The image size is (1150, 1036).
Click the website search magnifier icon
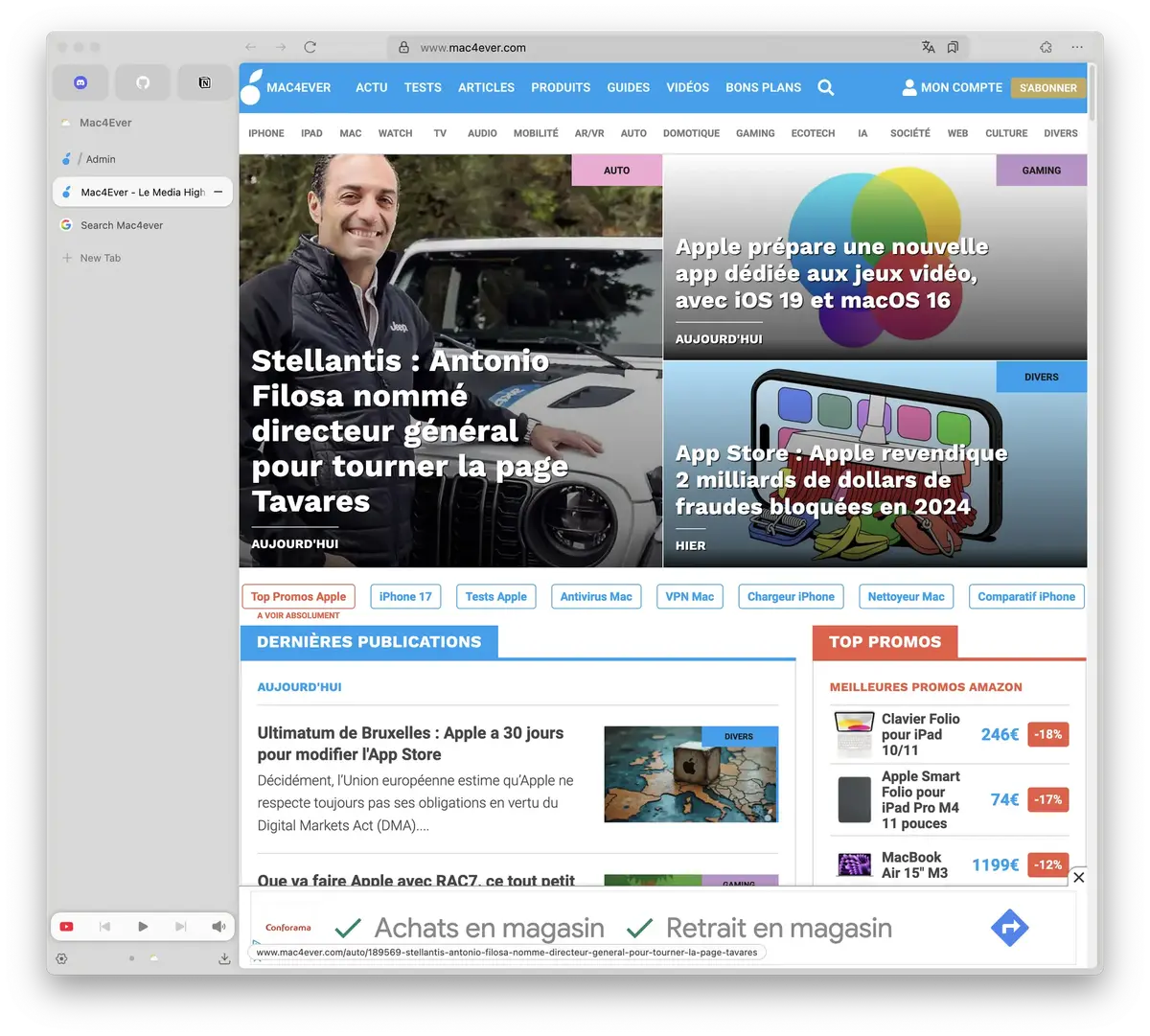tap(825, 87)
